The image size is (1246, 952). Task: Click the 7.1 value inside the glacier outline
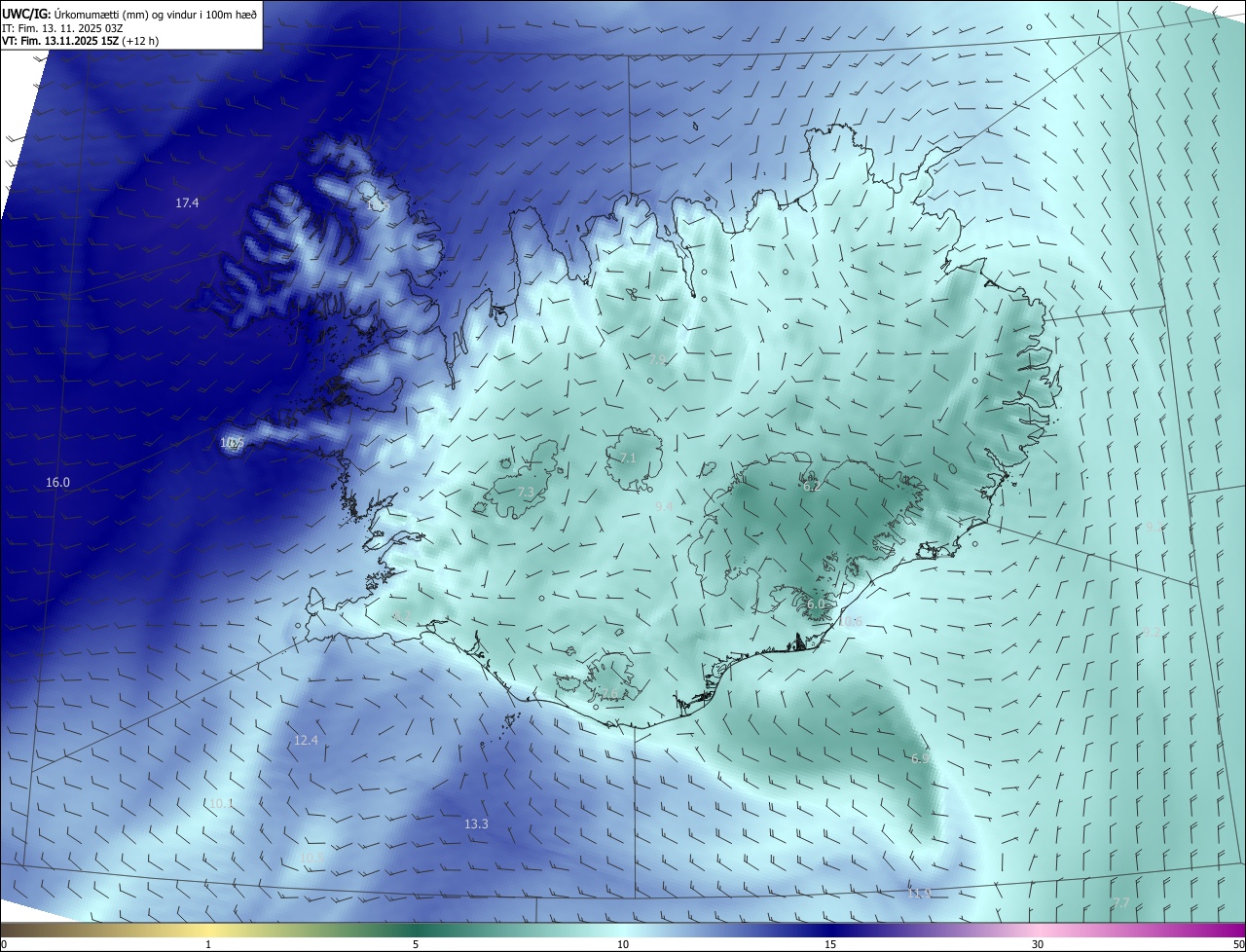click(x=628, y=458)
